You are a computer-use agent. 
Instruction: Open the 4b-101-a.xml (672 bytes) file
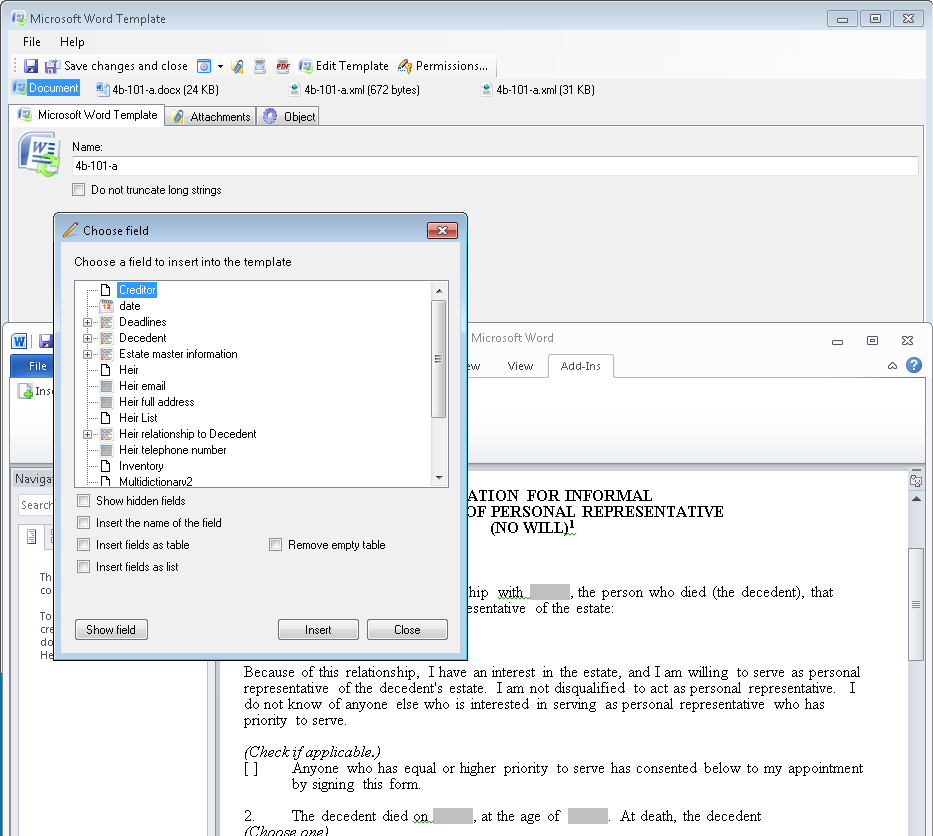click(x=354, y=90)
